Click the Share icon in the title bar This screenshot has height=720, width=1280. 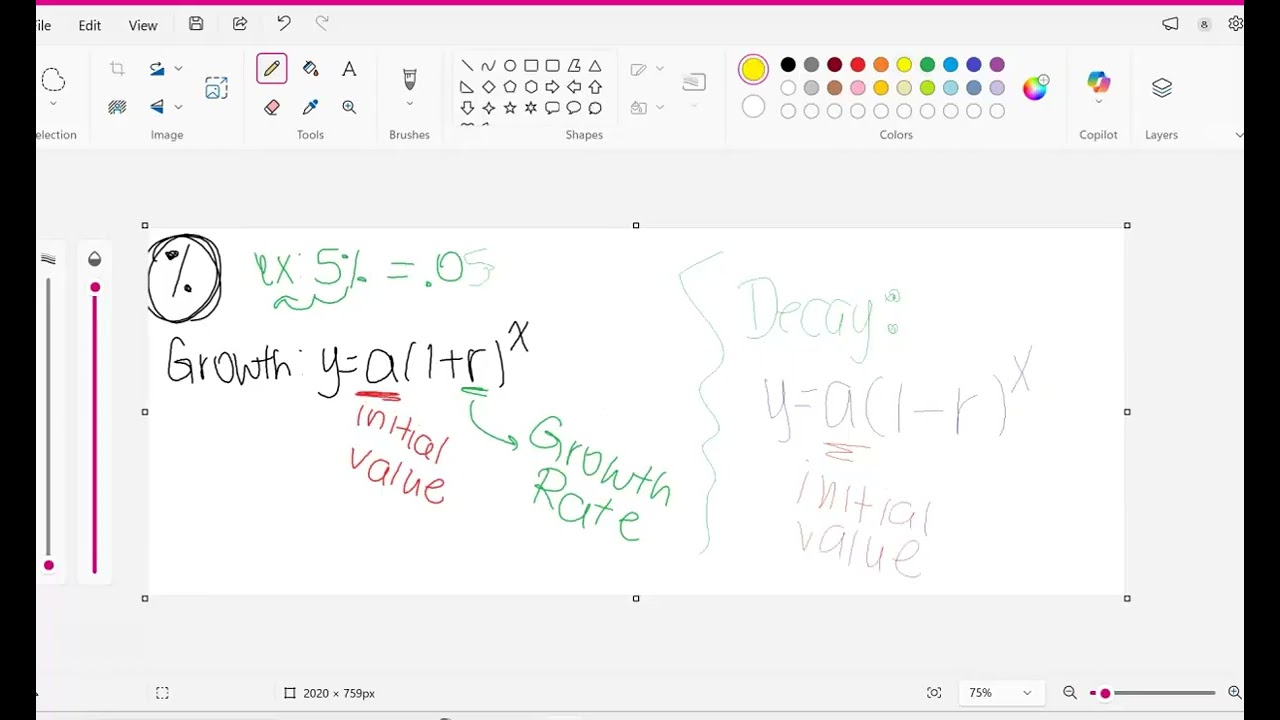240,24
